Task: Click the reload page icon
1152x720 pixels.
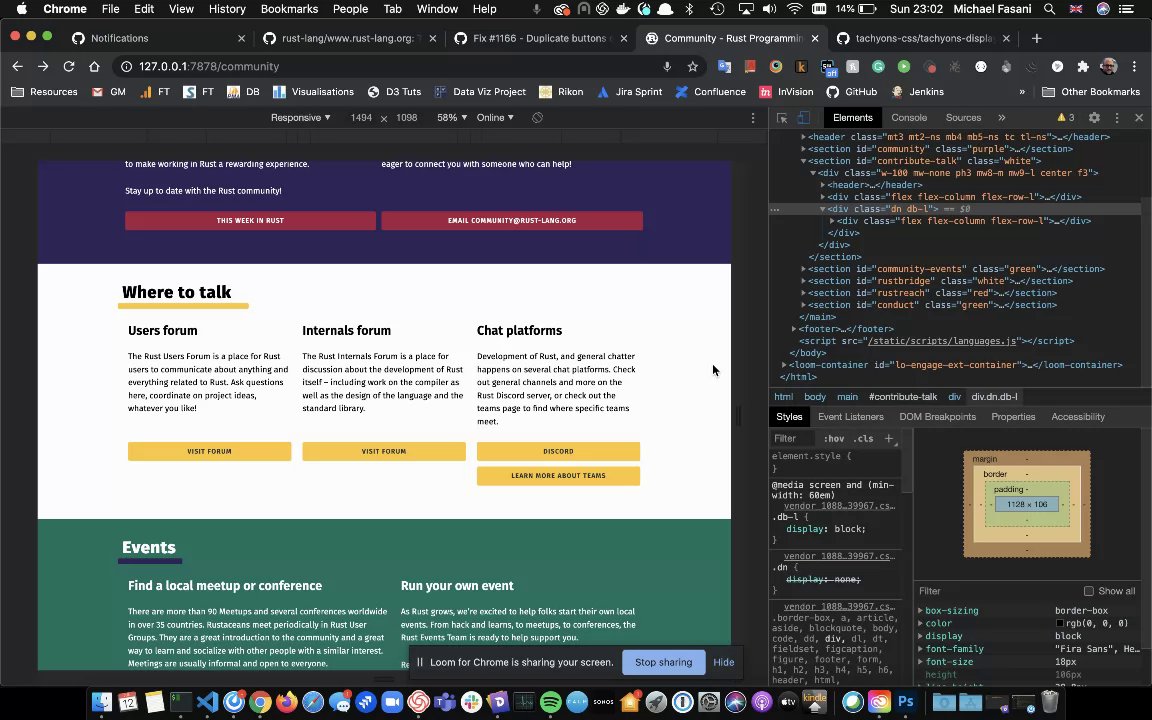Action: tap(68, 66)
